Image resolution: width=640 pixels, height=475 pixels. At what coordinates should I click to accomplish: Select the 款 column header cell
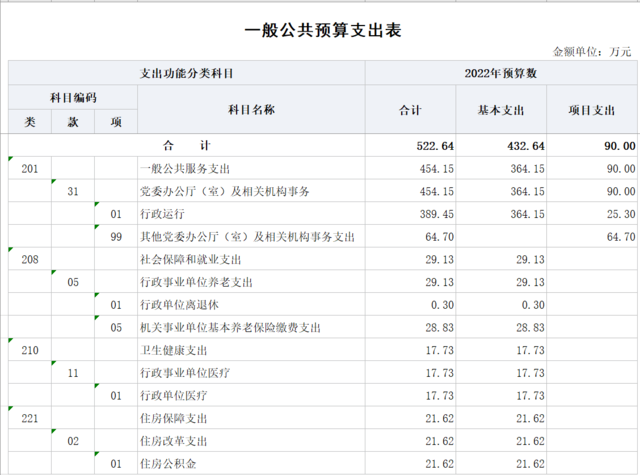point(73,121)
